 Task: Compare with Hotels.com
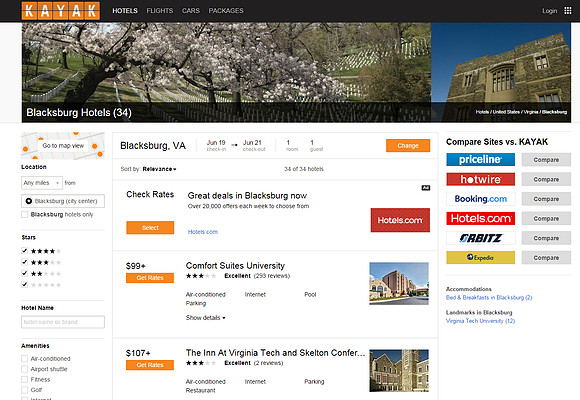[546, 218]
